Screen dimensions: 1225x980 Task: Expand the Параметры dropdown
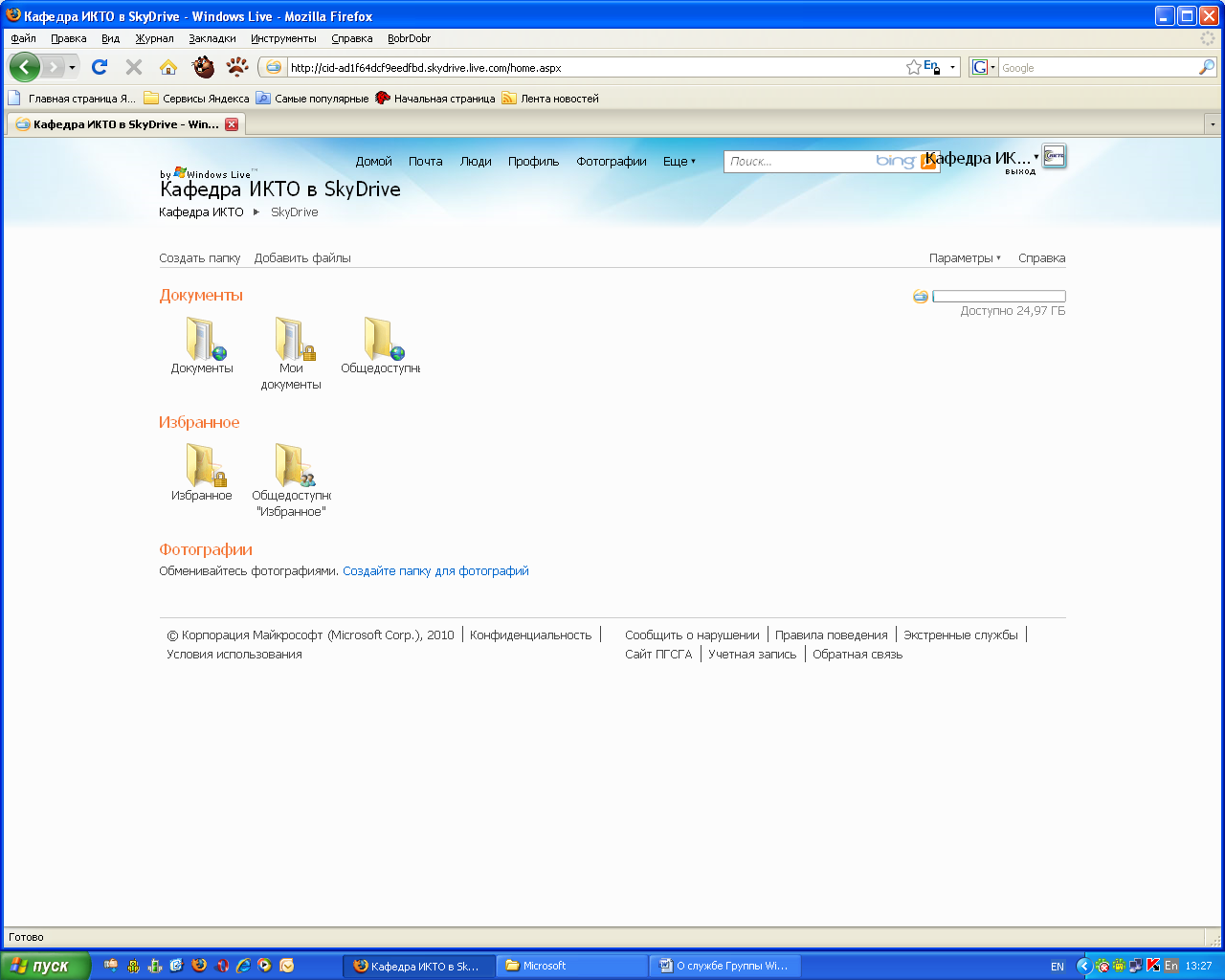tap(965, 258)
